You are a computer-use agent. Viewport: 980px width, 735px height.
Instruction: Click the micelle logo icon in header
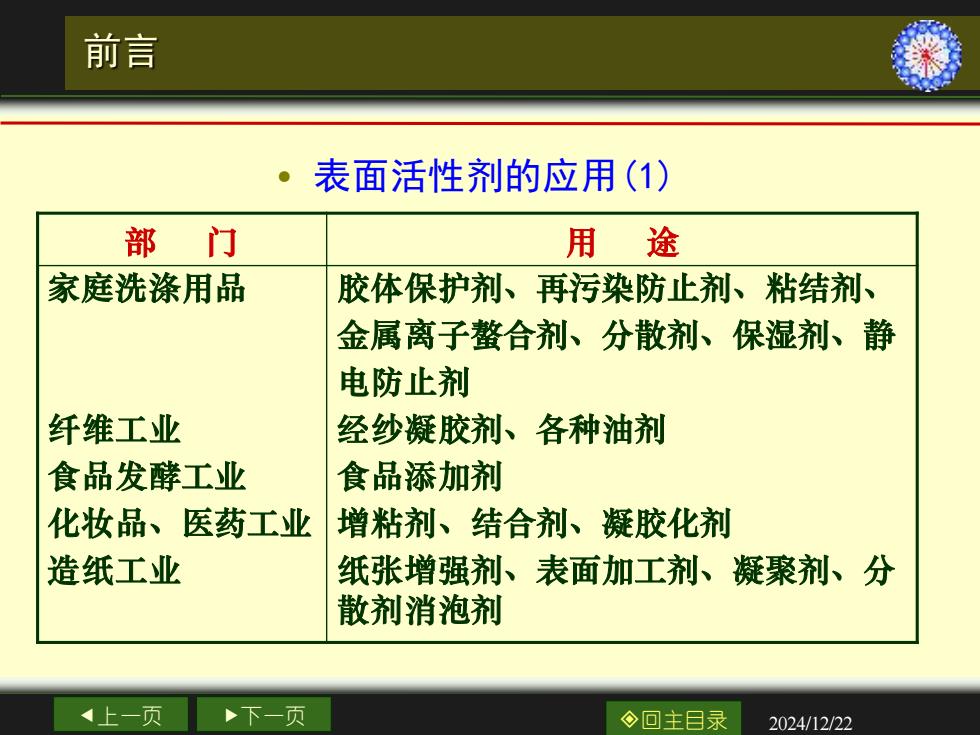[926, 56]
